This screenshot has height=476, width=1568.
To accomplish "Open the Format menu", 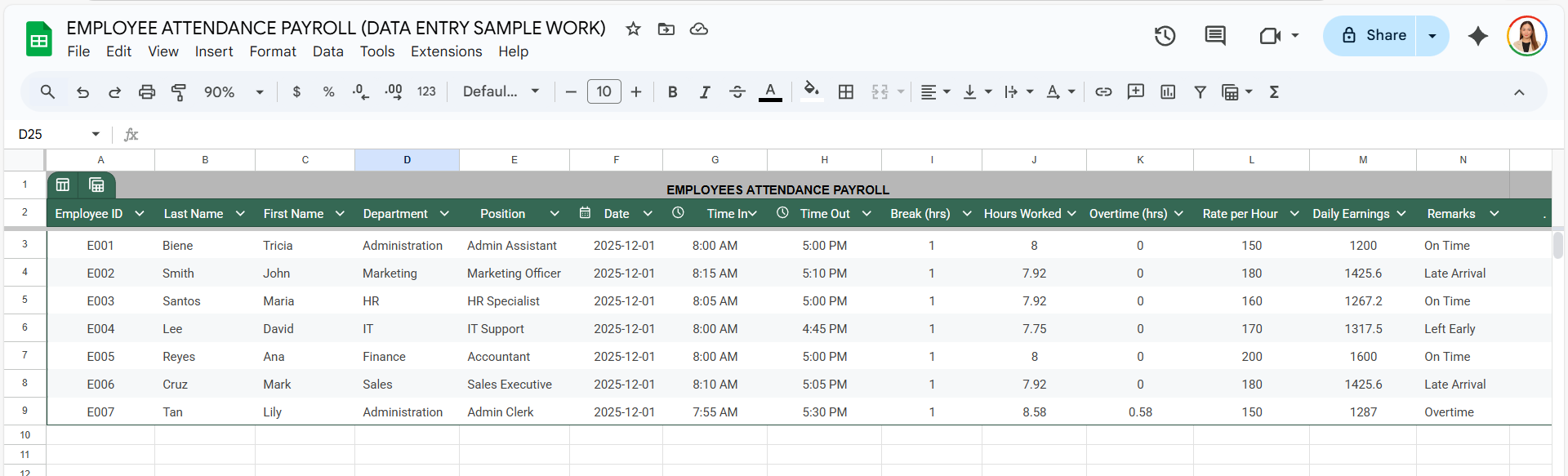I will coord(273,51).
